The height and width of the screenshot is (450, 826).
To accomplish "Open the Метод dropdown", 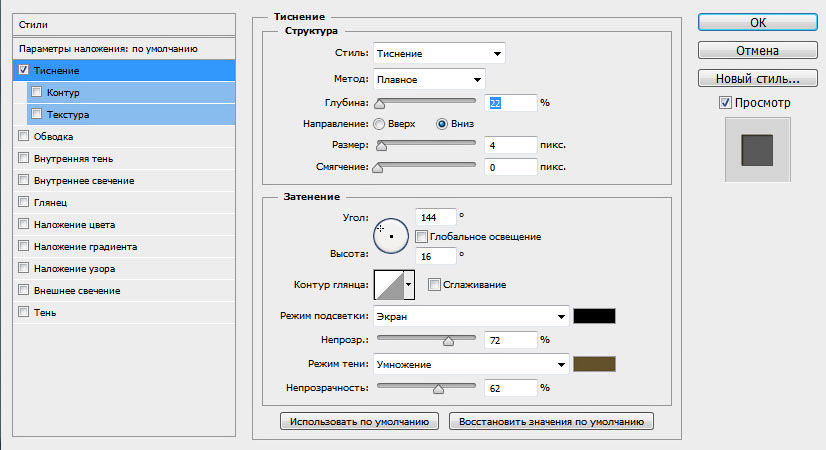I will click(429, 80).
